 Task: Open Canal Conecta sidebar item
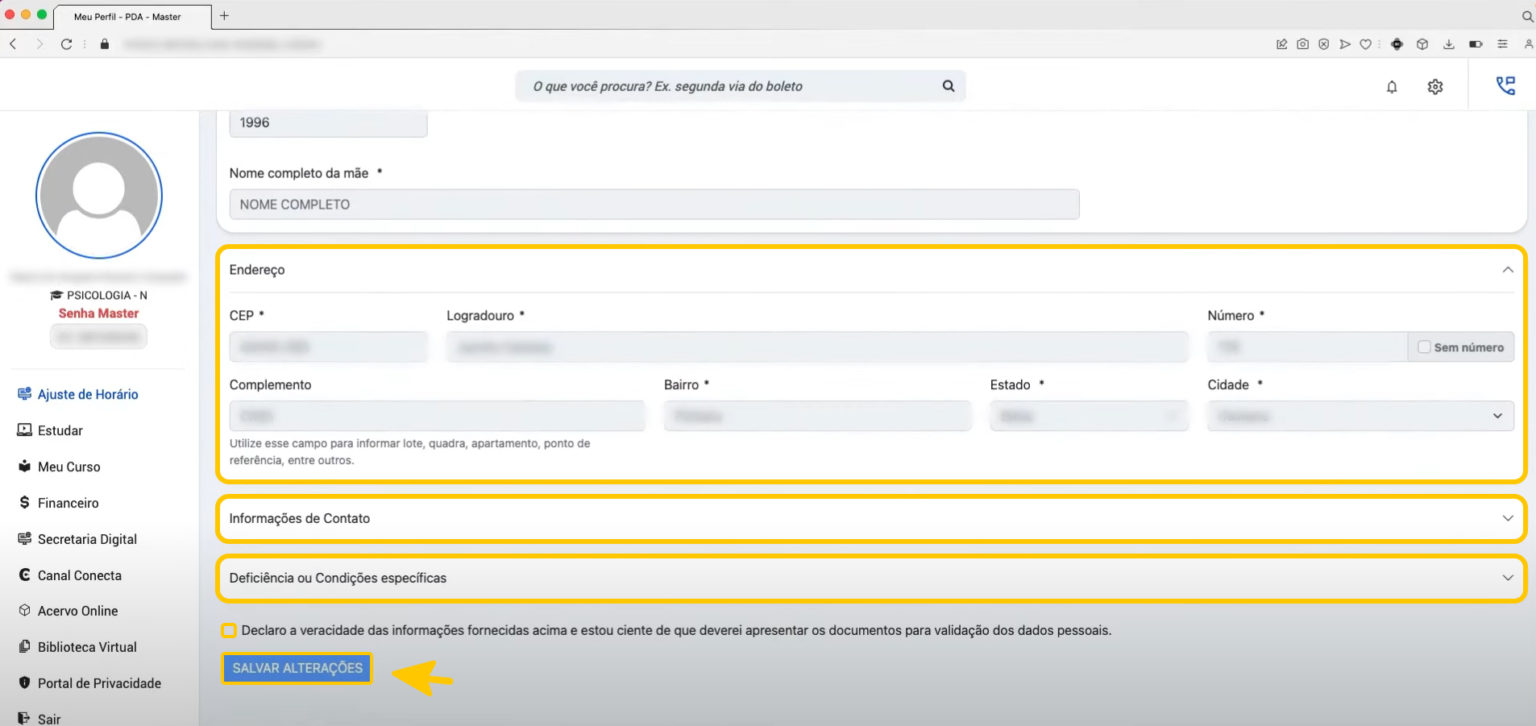click(70, 575)
